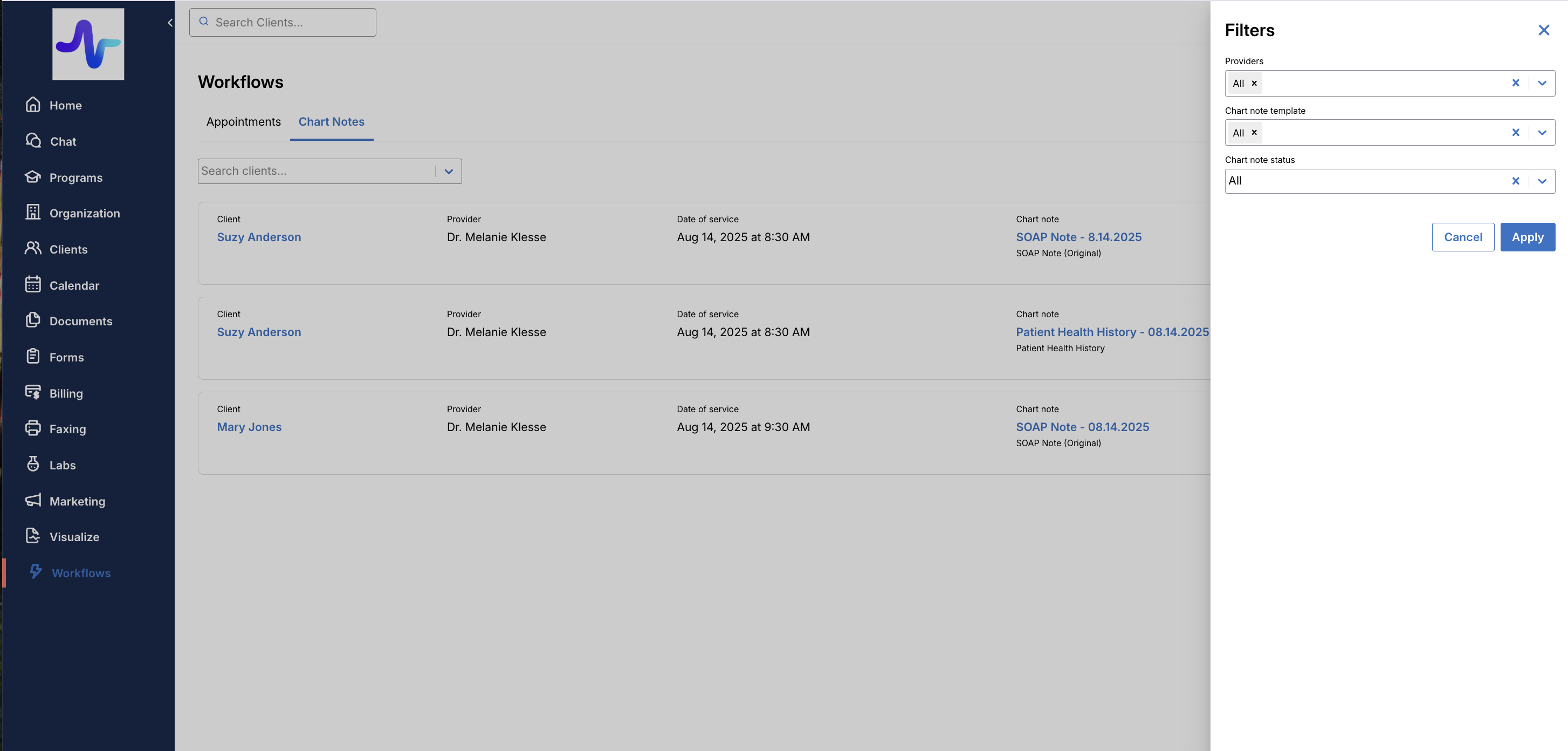Clear the Chart note status value
The image size is (1568, 751).
pyautogui.click(x=1515, y=181)
